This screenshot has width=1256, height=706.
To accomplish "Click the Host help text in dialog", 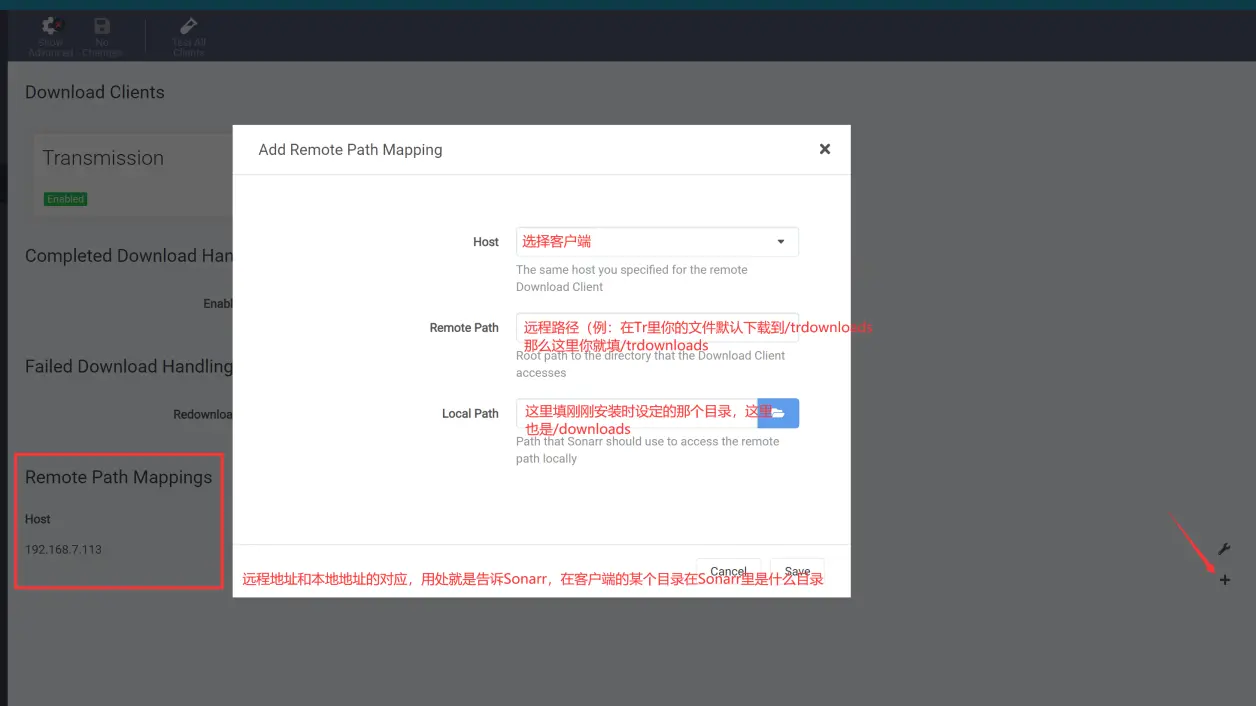I will [632, 278].
